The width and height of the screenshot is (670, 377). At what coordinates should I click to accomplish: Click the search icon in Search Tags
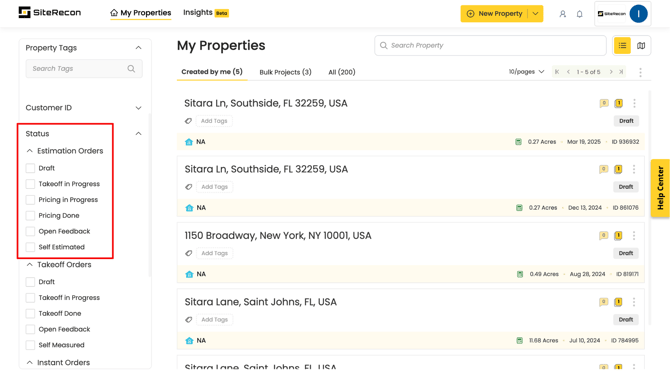[x=131, y=68]
